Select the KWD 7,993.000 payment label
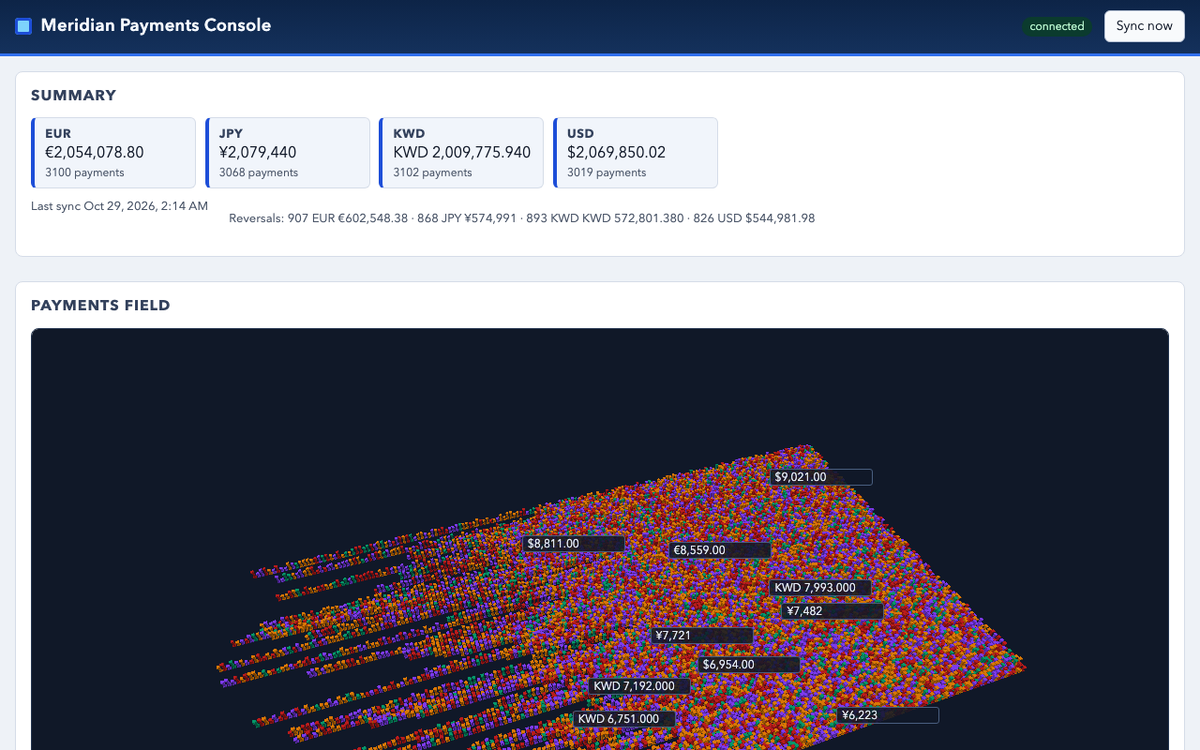Screen dimensions: 1200x750 [821, 588]
